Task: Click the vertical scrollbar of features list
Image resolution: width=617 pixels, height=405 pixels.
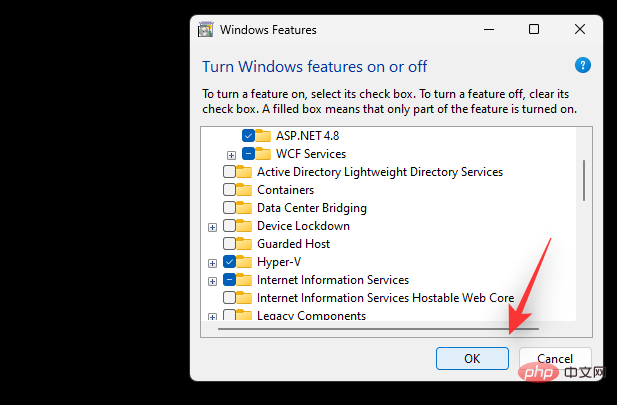Action: pos(583,180)
